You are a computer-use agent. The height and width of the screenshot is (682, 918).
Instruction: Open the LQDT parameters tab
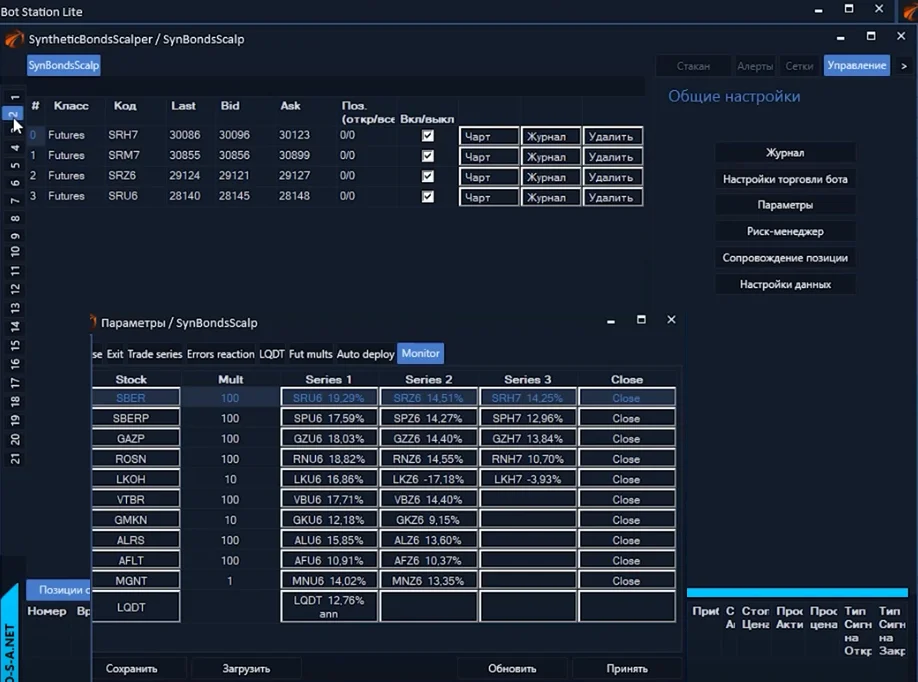coord(272,354)
